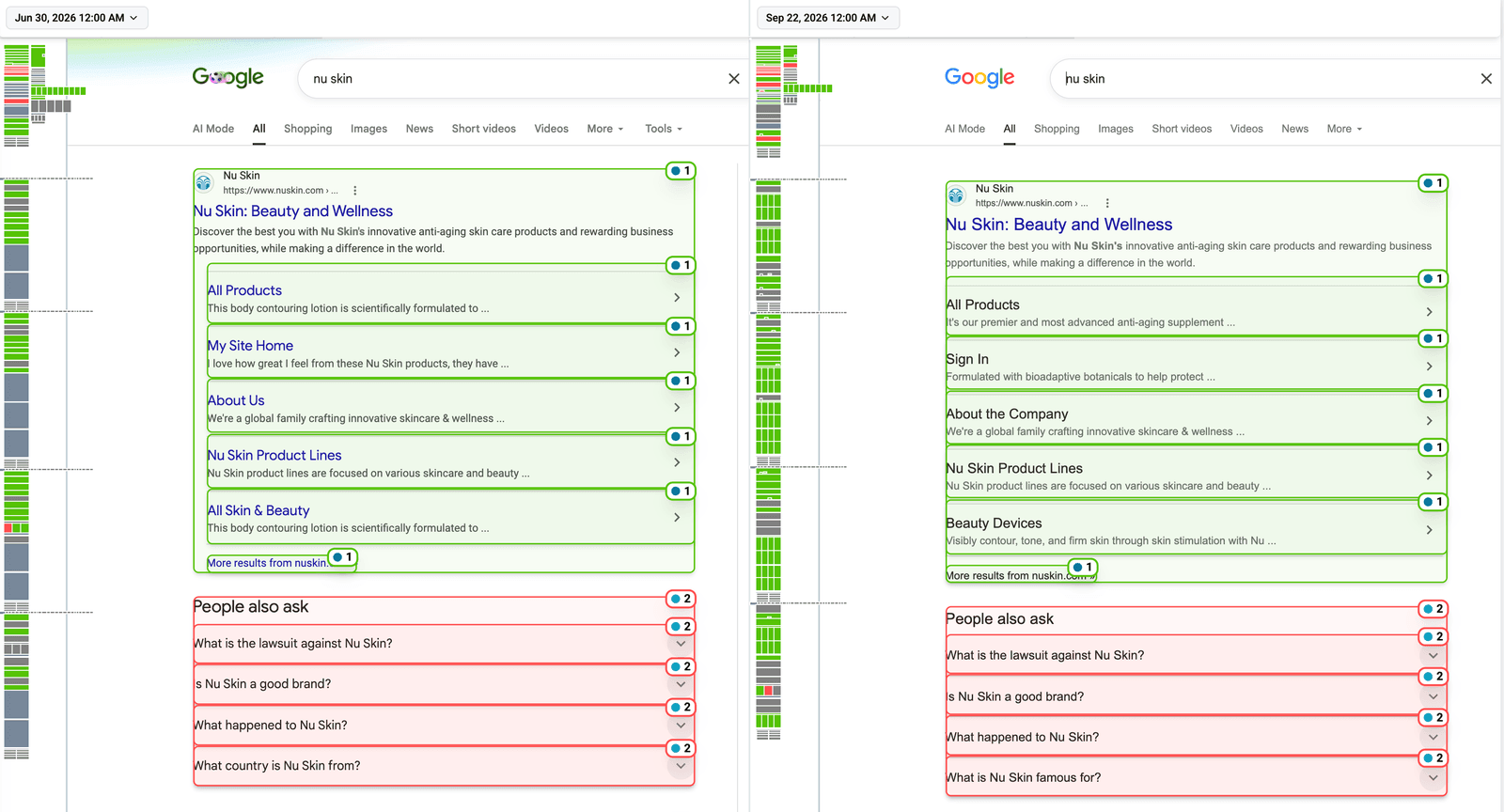Click the arrow beside the Beauty Devices sitelink

pos(1429,530)
